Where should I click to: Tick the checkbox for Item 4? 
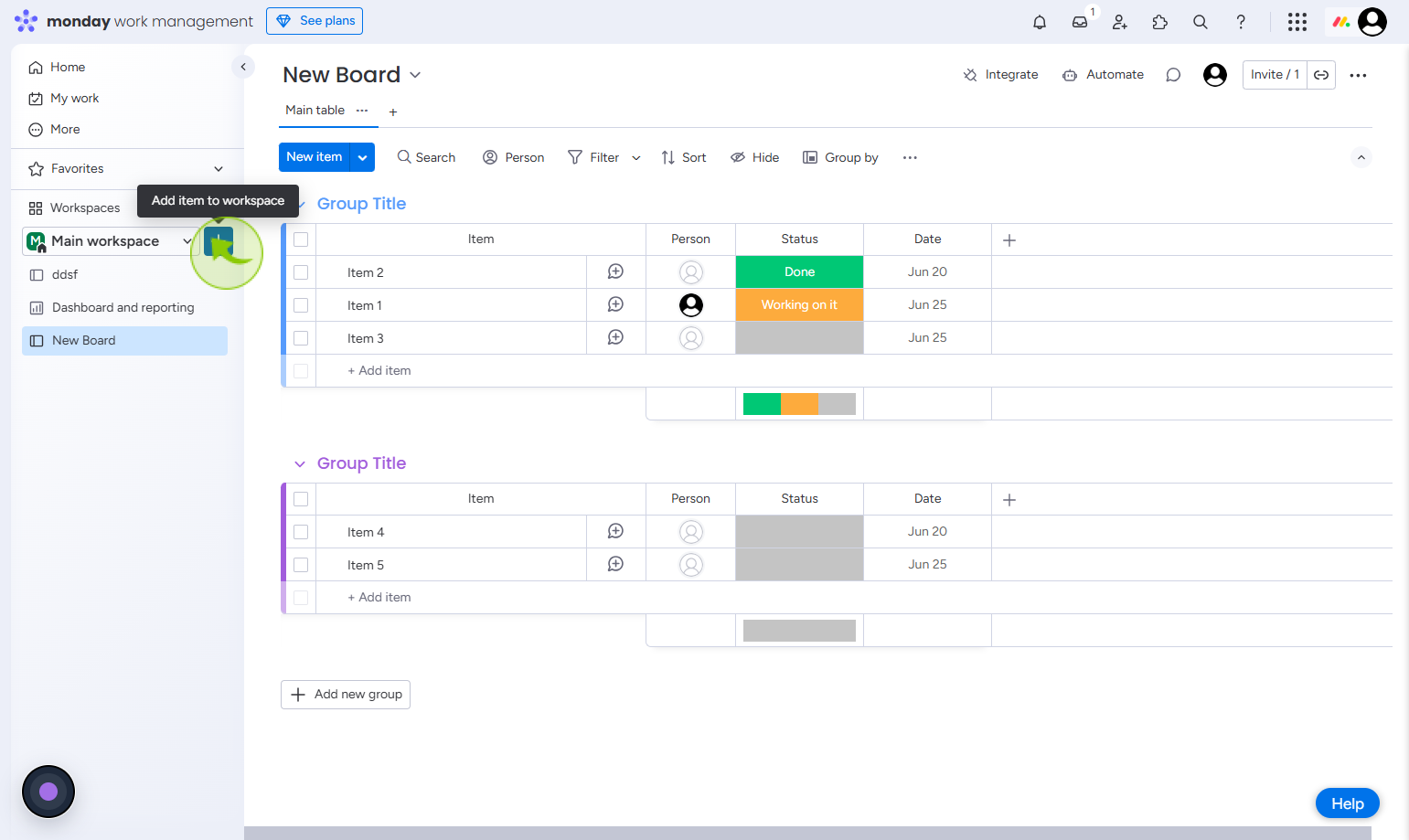pyautogui.click(x=301, y=532)
